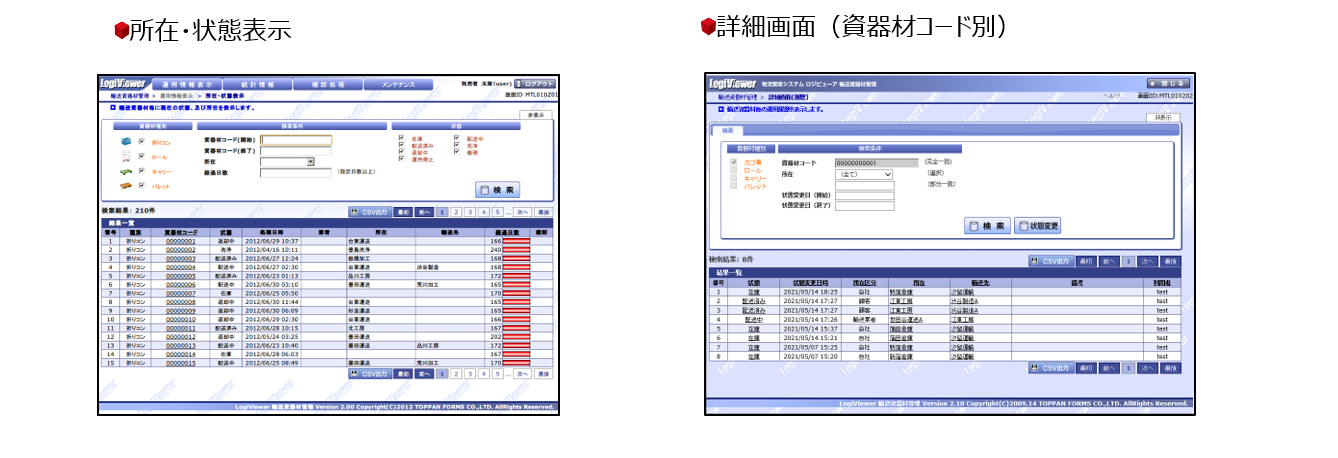1338x458 pixels.
Task: Click top 次へ button in detail window
Action: [x=1148, y=261]
